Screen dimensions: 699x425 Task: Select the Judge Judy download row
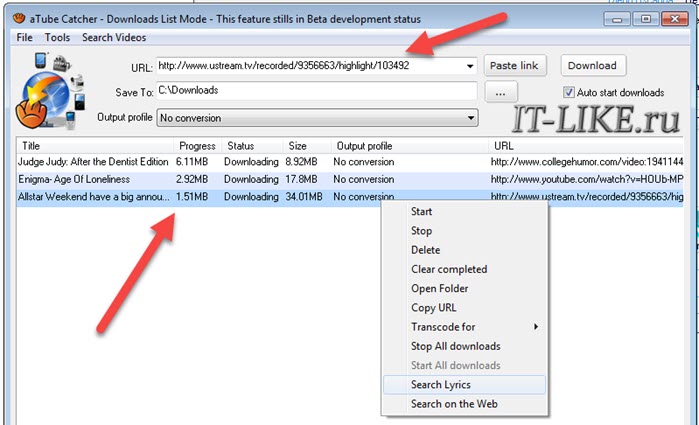(x=350, y=161)
